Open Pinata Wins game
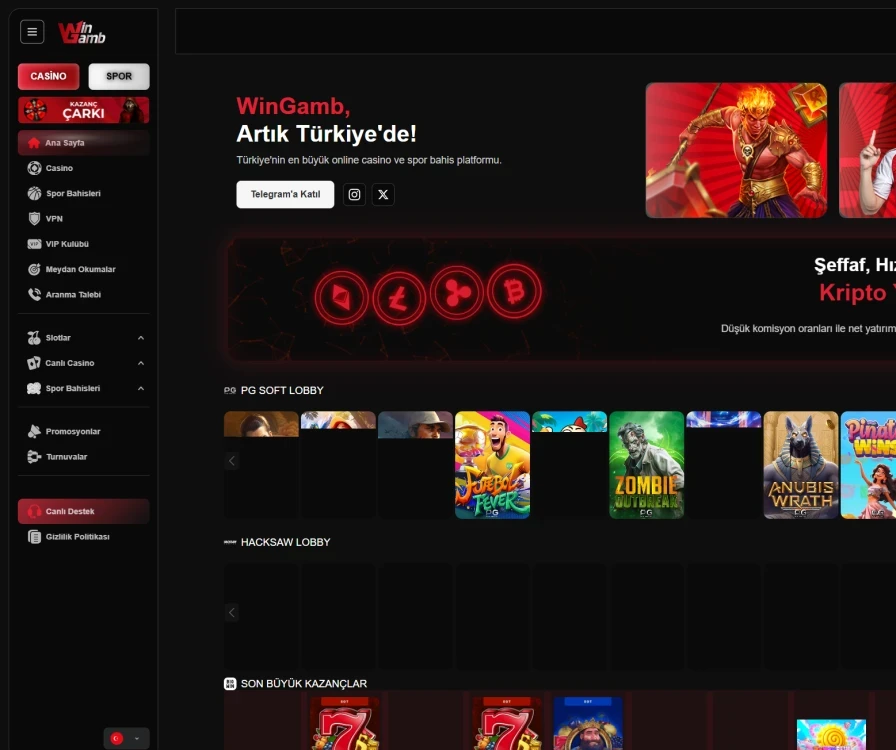The width and height of the screenshot is (896, 750). pos(869,465)
